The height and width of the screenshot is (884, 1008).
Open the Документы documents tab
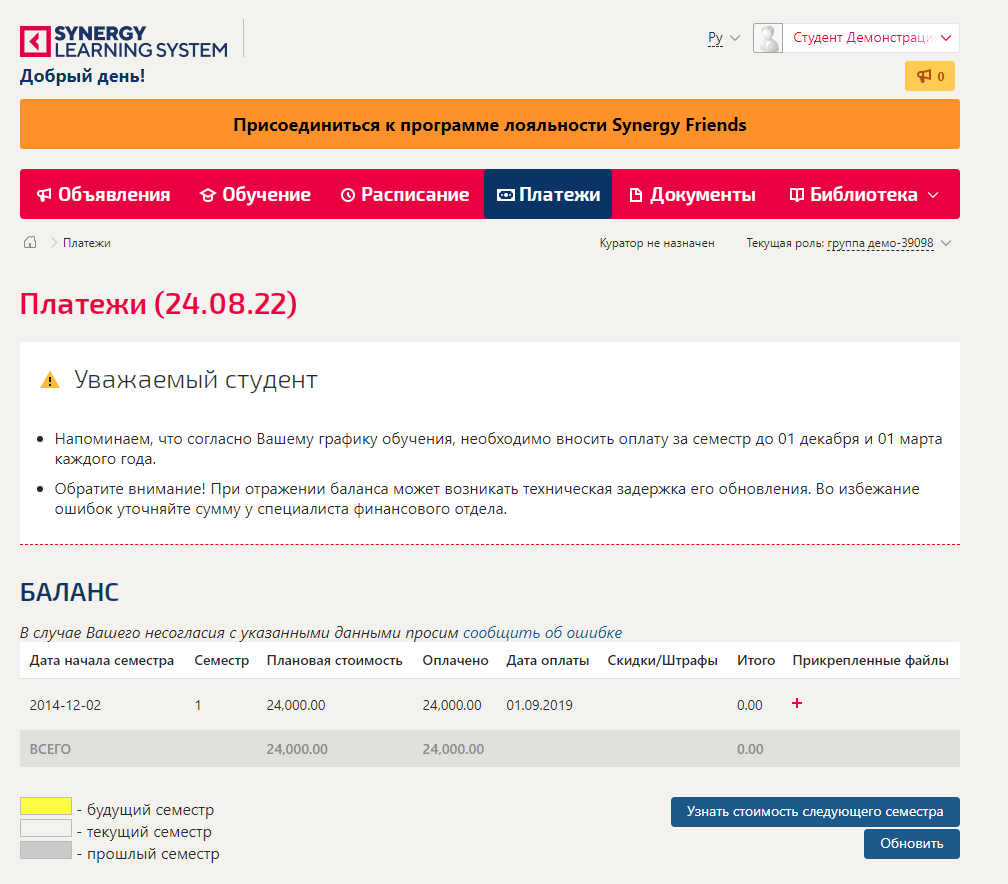pos(692,195)
